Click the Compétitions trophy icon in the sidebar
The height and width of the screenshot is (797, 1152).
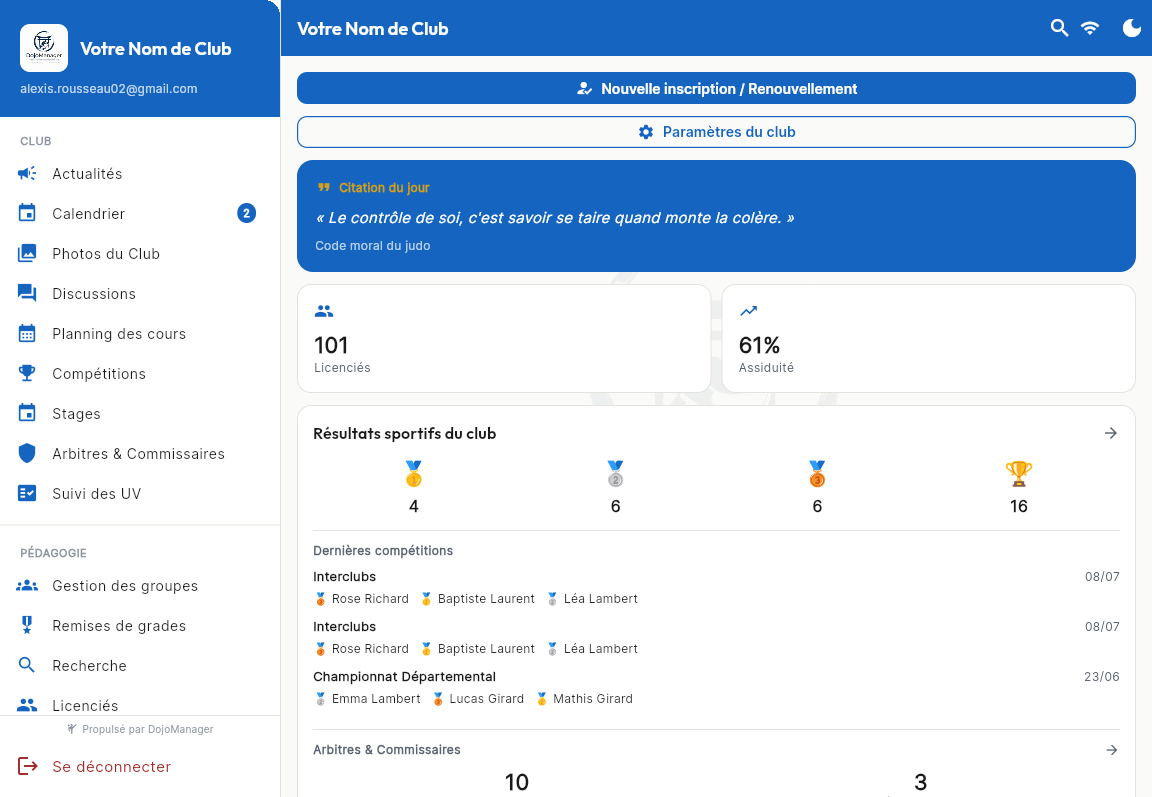click(x=27, y=373)
